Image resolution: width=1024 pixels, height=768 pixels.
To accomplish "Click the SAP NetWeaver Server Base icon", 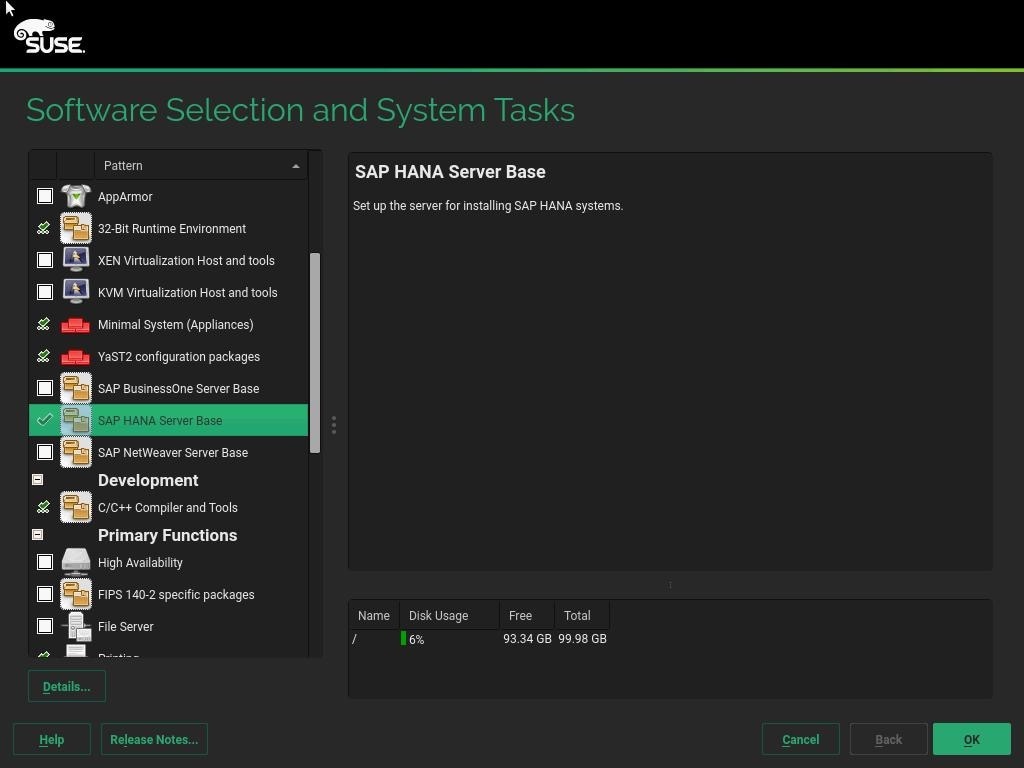I will click(x=76, y=452).
